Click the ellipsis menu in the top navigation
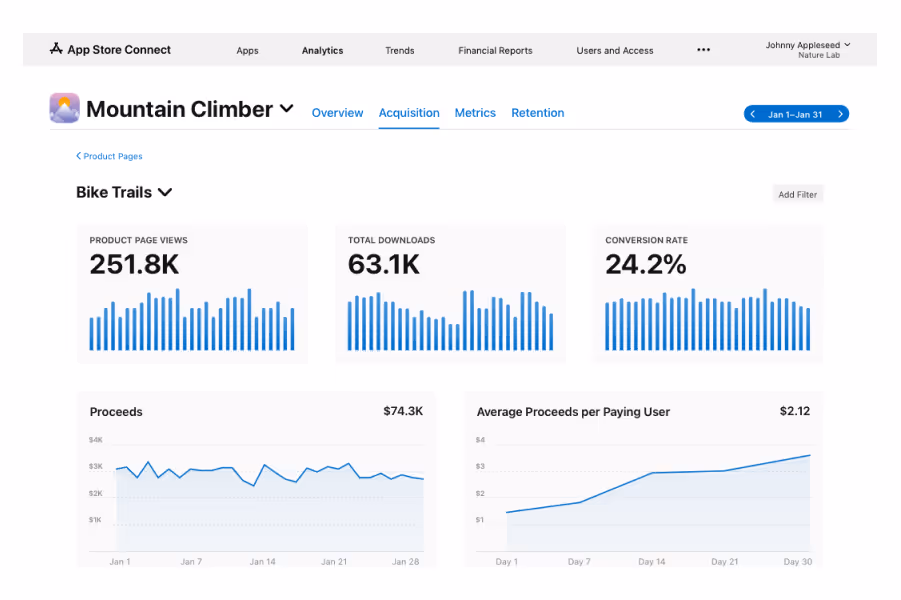901x600 pixels. 703,49
